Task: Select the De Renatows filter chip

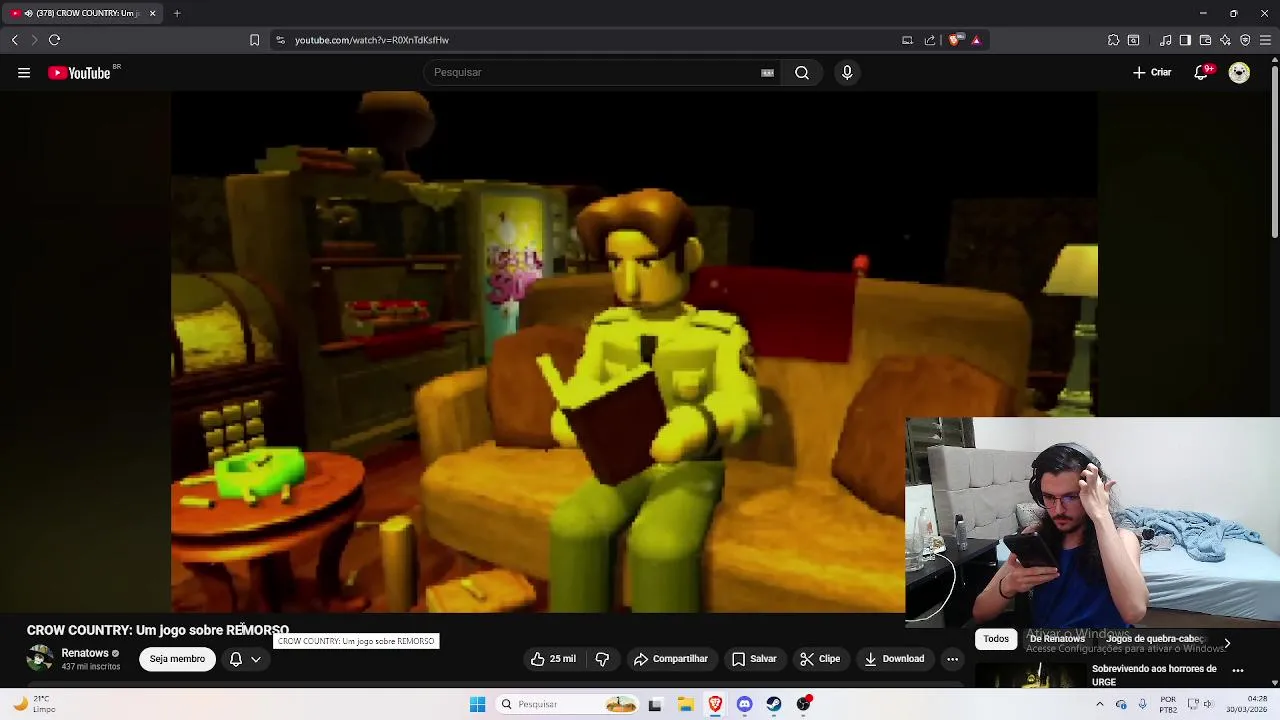Action: (x=1057, y=639)
